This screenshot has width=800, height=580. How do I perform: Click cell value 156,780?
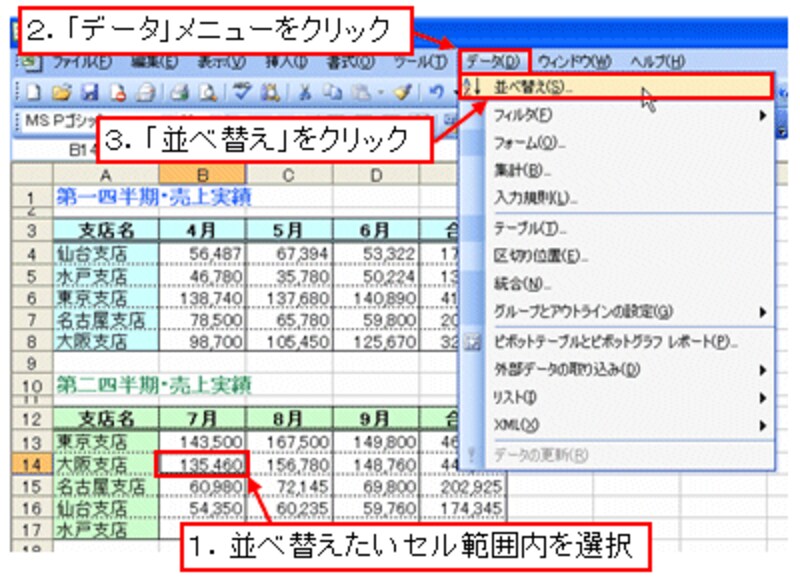(289, 465)
